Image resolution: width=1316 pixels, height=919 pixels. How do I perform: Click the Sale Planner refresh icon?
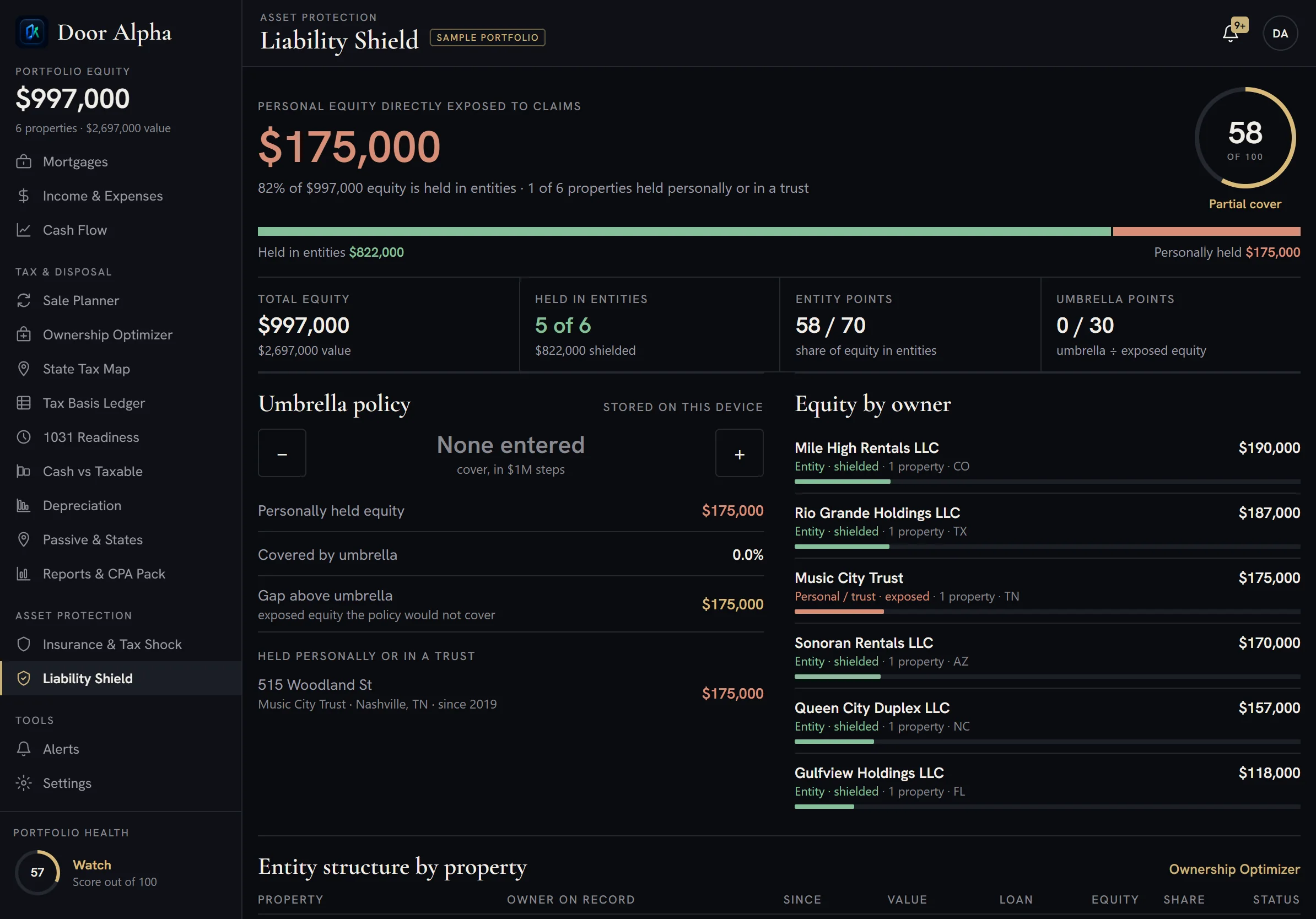tap(24, 300)
